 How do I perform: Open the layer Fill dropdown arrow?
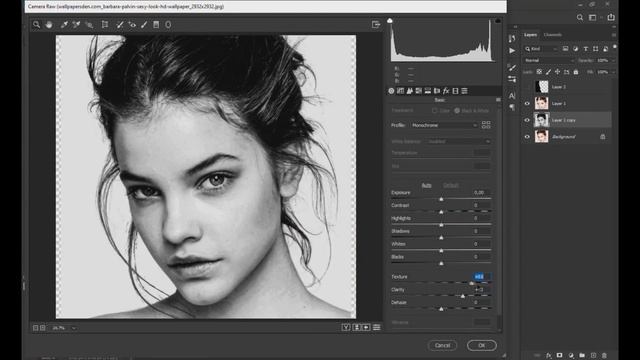(x=613, y=72)
